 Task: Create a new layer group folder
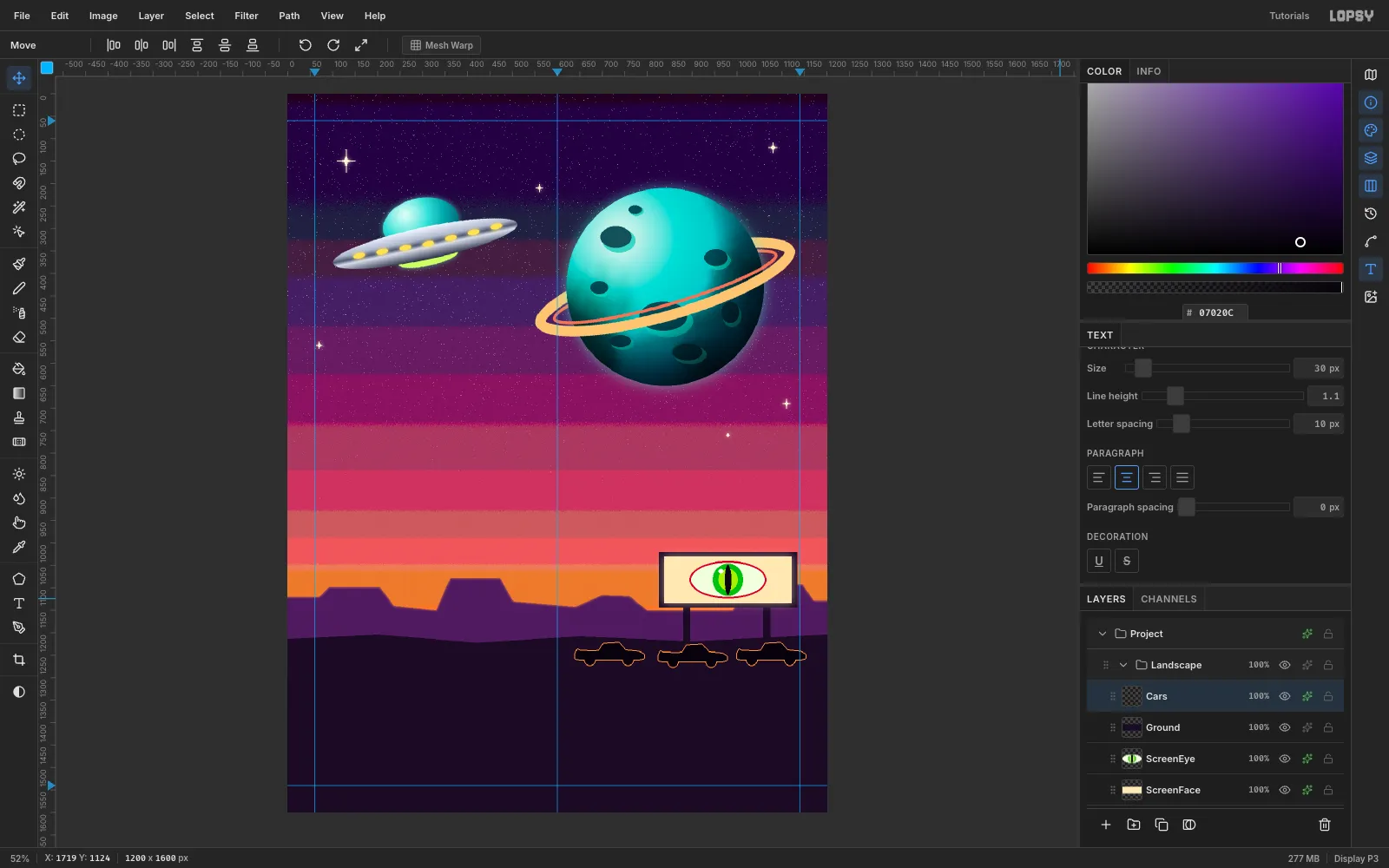1134,825
